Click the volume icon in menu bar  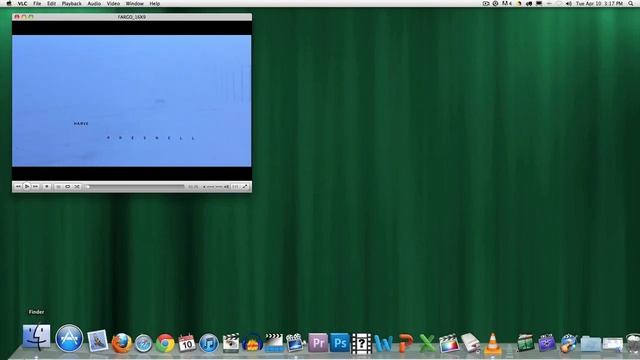coord(569,4)
